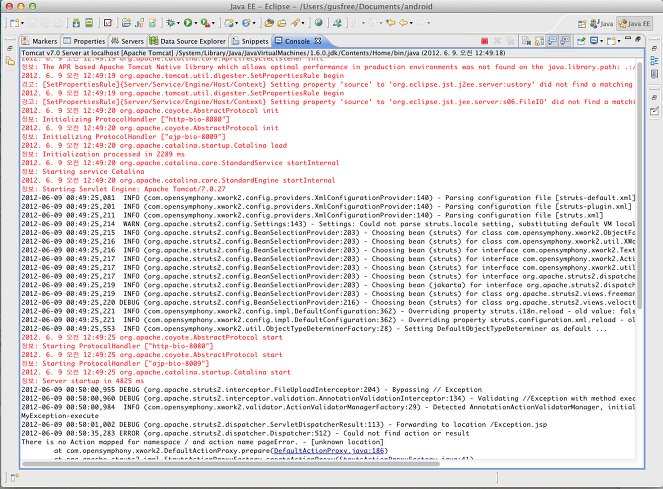Switch to the Java EE perspective
Viewport: 663px width, 489px height.
click(x=634, y=24)
